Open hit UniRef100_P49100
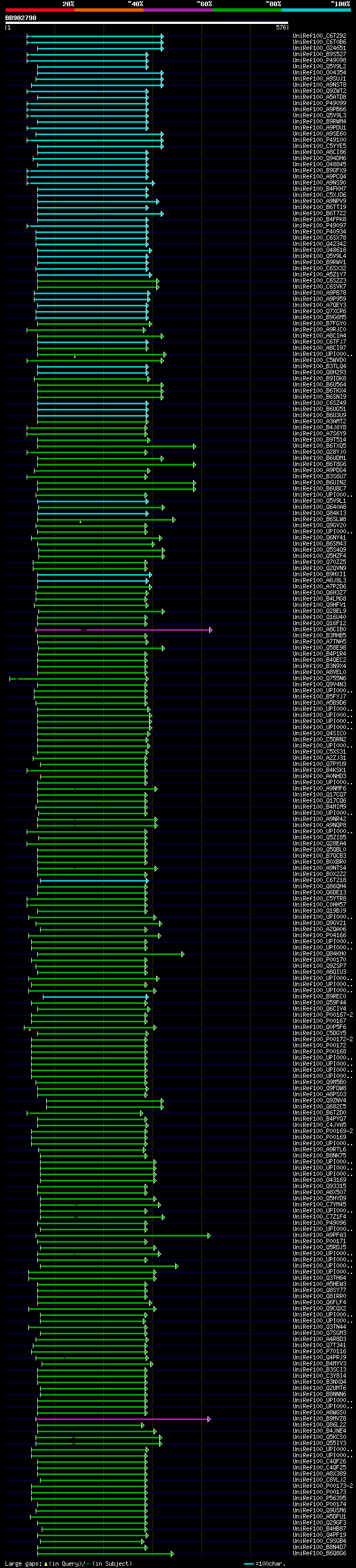The width and height of the screenshot is (356, 1568). tap(319, 140)
